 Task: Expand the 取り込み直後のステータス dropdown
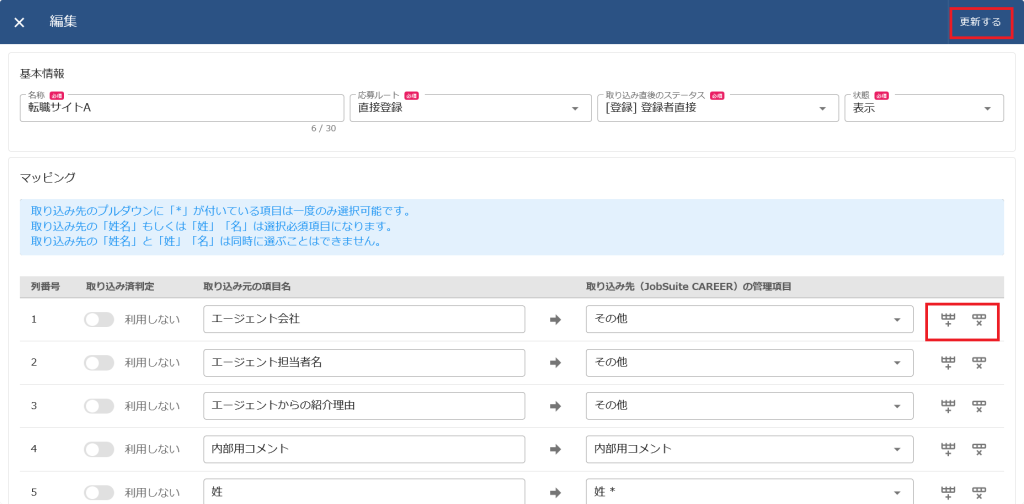pos(717,108)
